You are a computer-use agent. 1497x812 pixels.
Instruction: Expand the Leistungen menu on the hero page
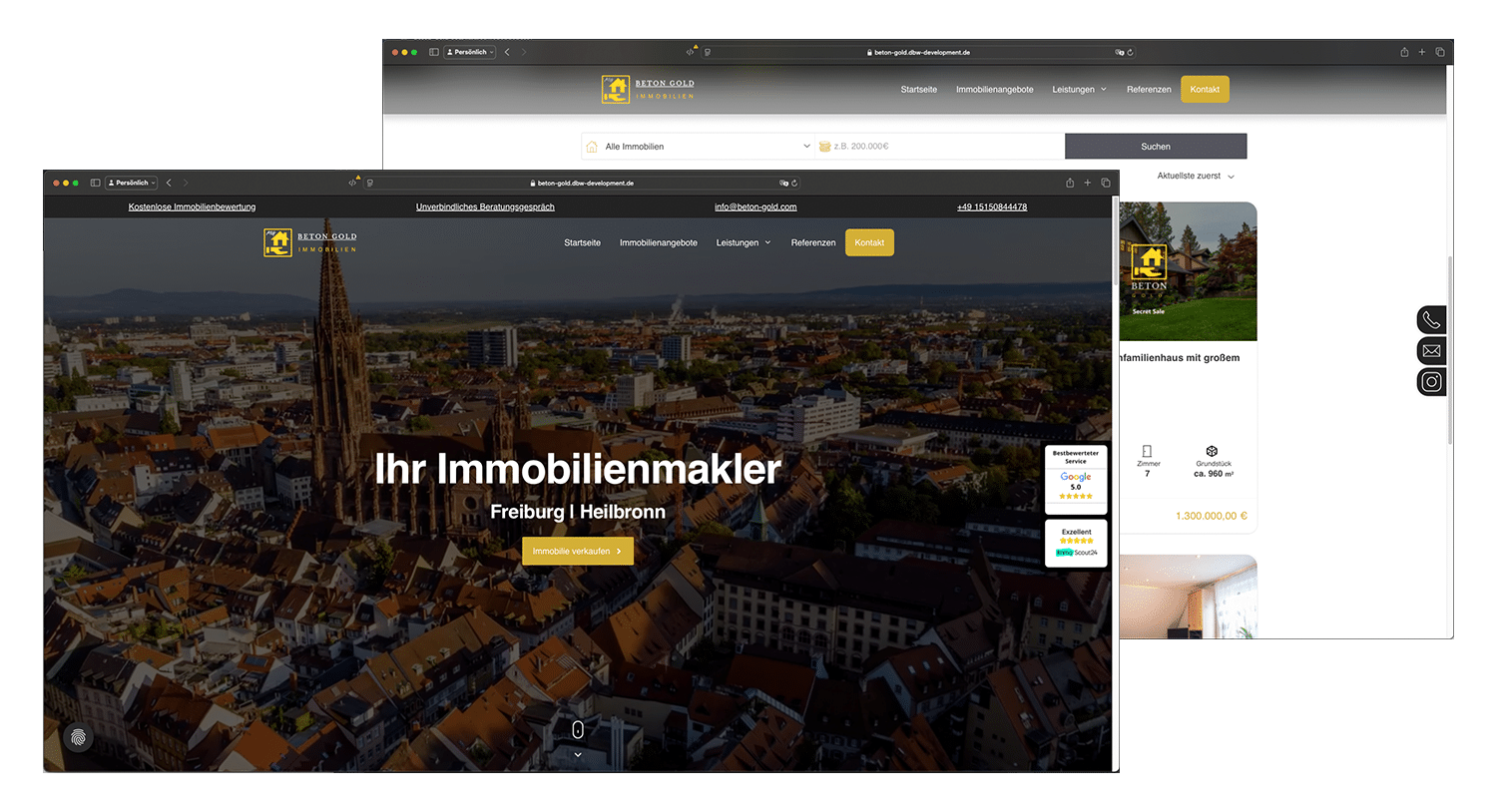pyautogui.click(x=744, y=242)
